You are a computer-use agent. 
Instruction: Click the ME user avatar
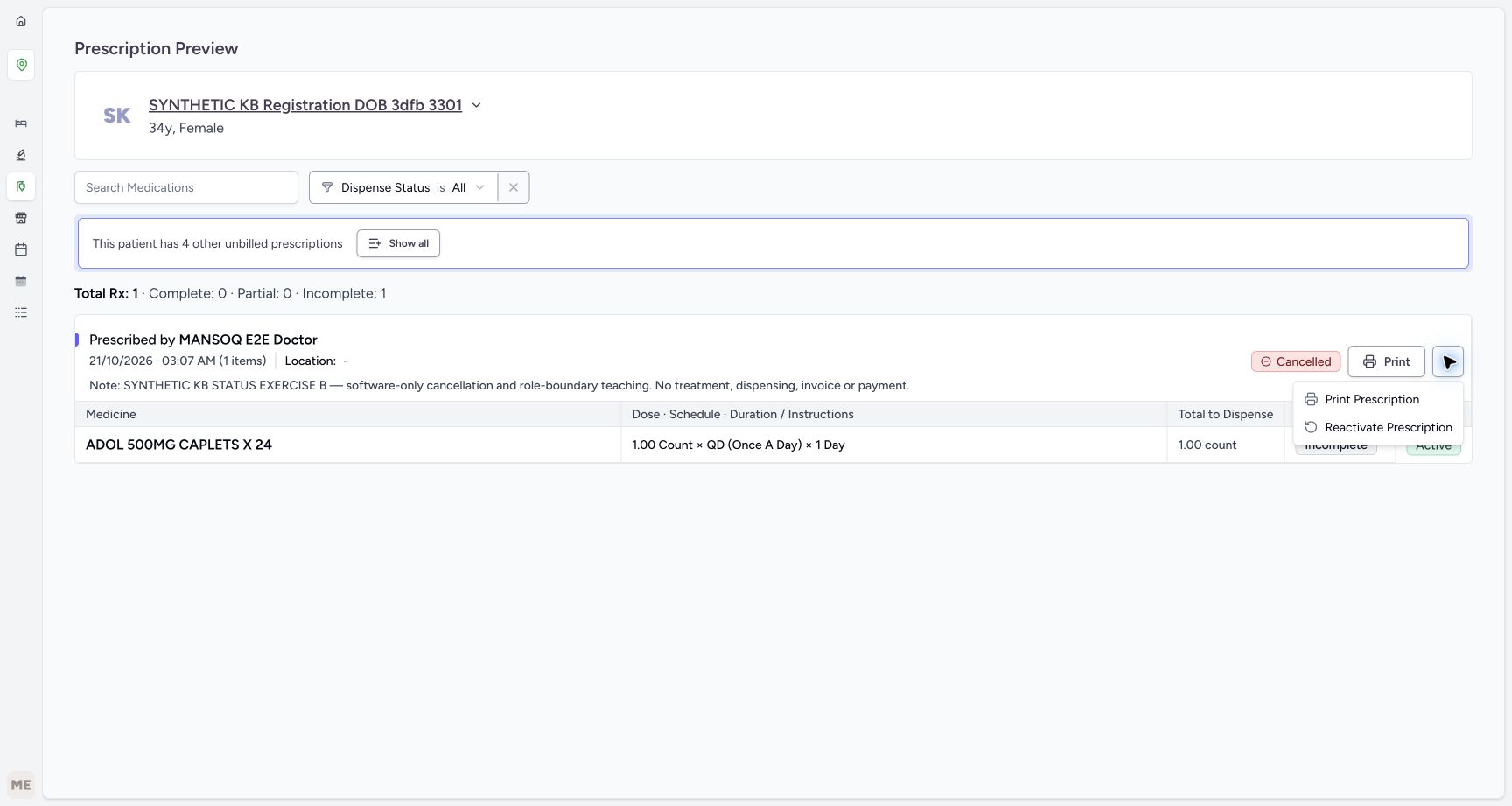pyautogui.click(x=21, y=785)
